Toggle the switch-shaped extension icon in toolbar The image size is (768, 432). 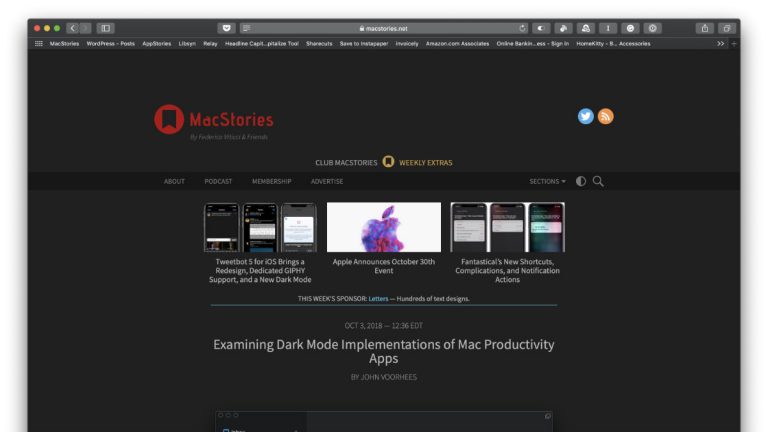541,28
